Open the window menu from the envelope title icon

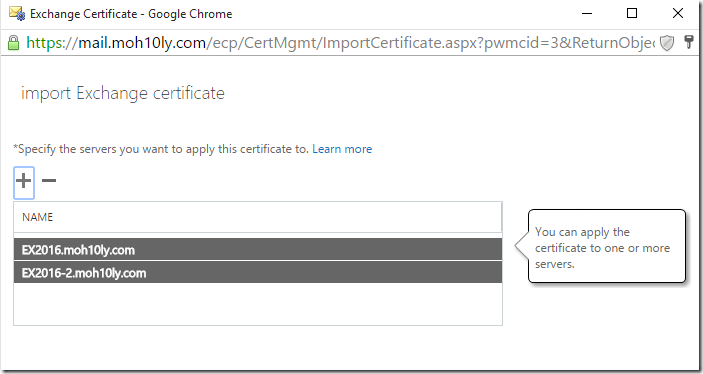(x=17, y=13)
